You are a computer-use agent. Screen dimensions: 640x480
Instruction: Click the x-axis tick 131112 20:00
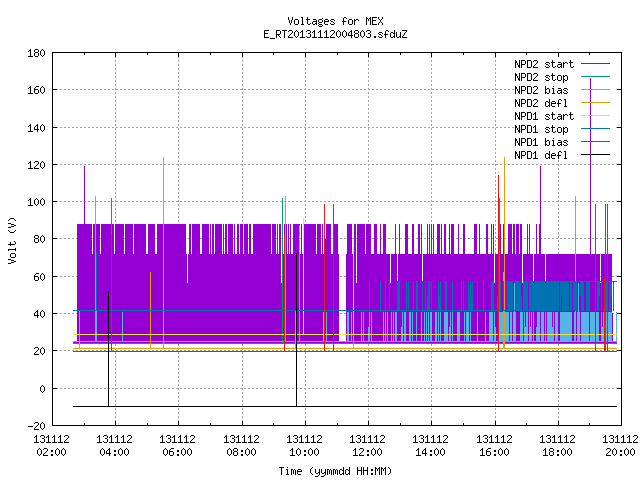click(x=620, y=446)
